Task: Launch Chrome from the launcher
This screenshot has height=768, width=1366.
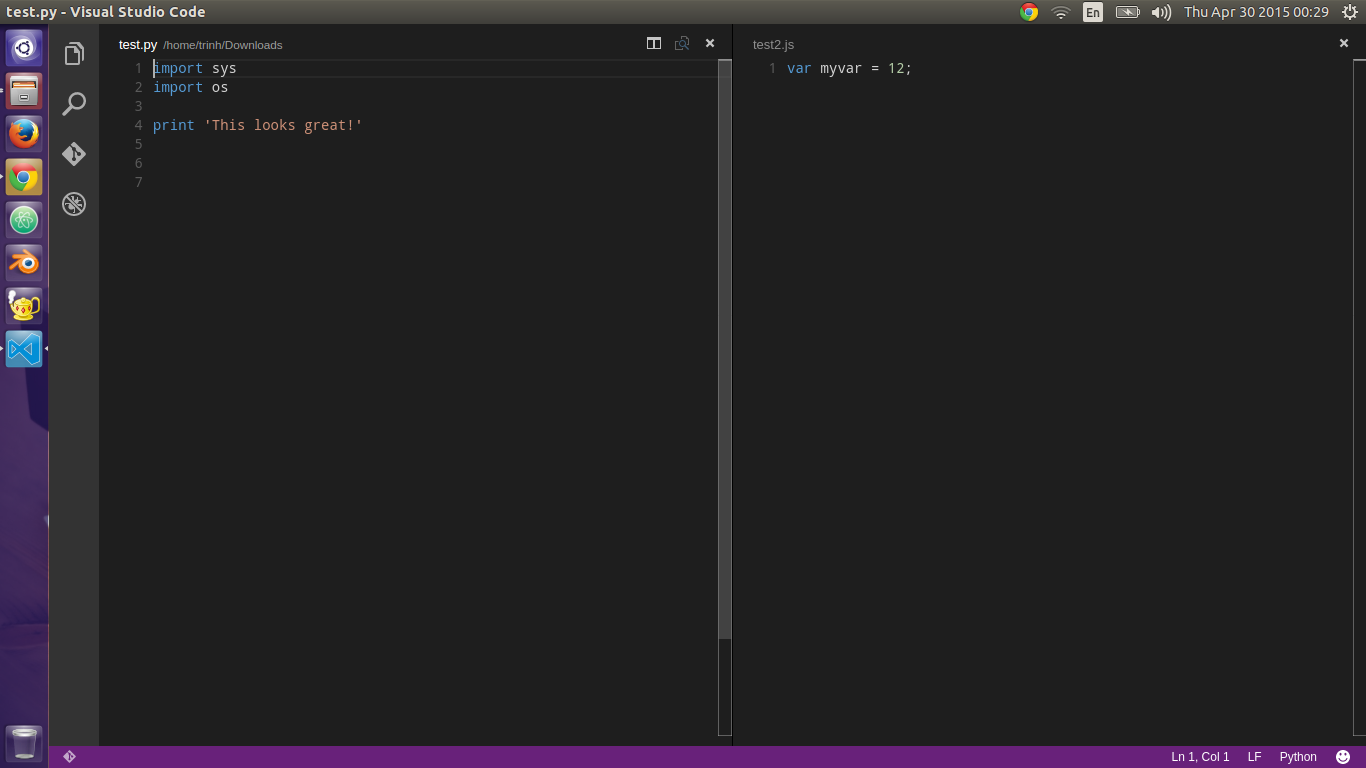Action: click(x=24, y=177)
